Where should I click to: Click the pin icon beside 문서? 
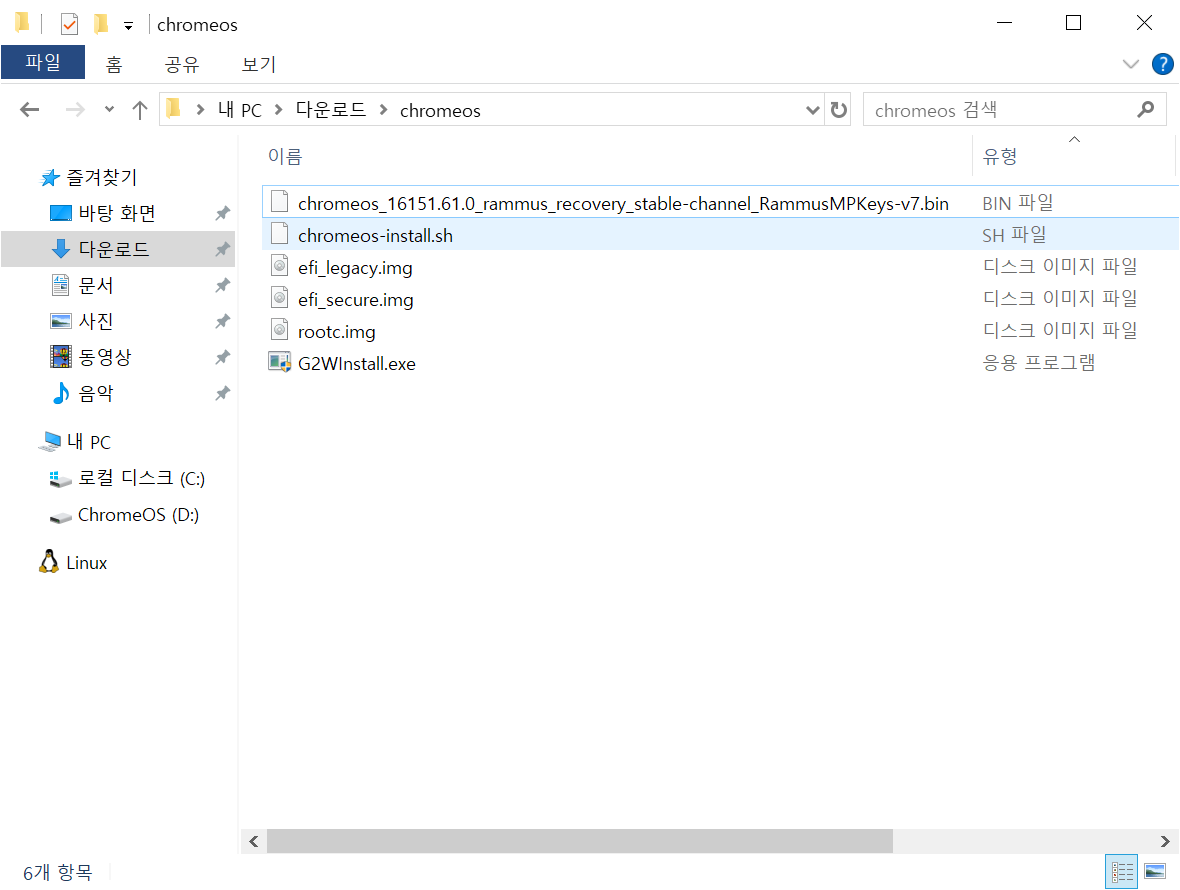tap(222, 285)
